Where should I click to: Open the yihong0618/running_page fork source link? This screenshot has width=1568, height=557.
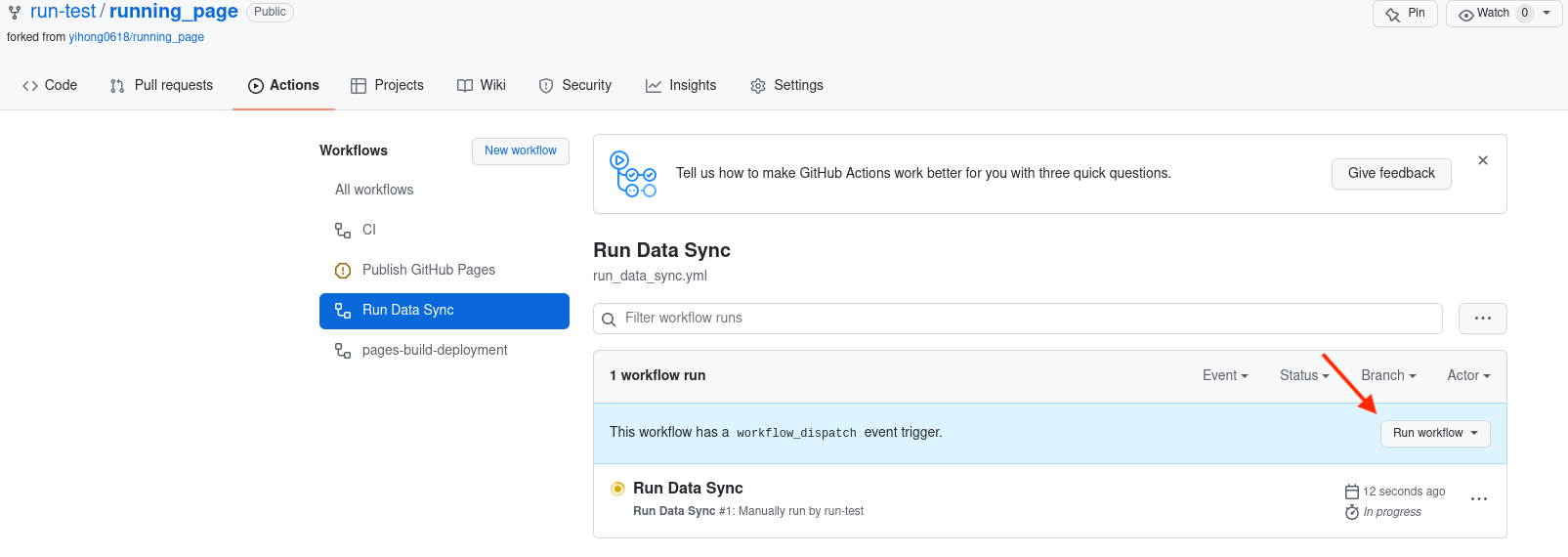click(x=136, y=37)
